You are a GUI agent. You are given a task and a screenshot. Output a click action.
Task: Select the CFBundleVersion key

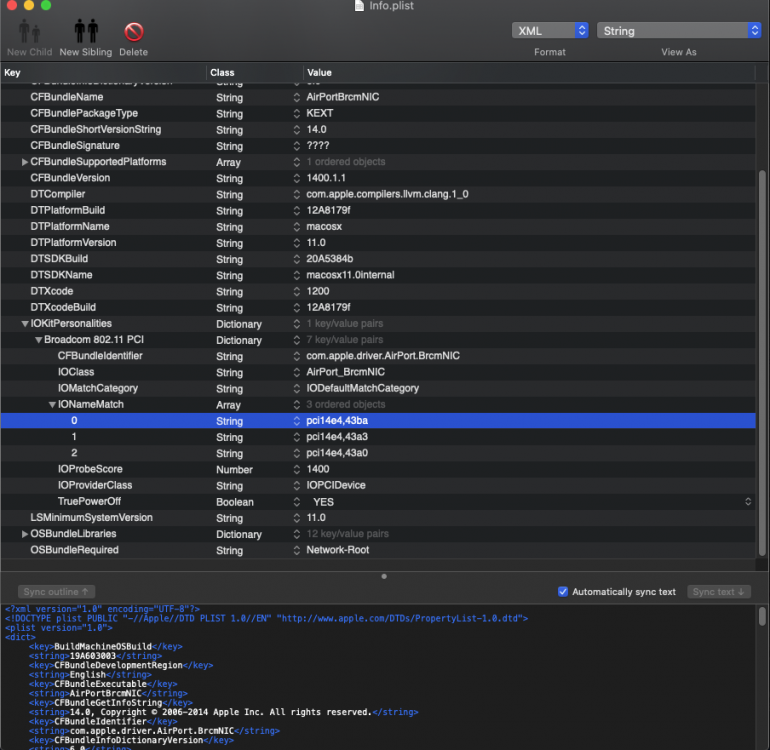click(x=70, y=178)
